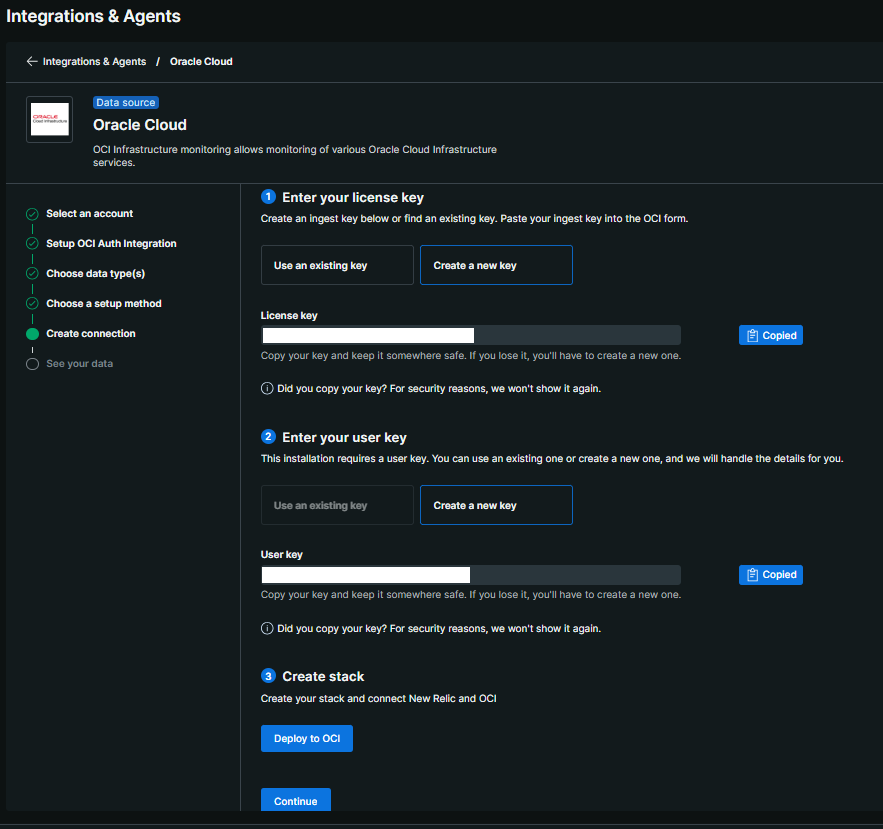Choose 'Use an existing key' for user key
883x829 pixels.
click(337, 505)
